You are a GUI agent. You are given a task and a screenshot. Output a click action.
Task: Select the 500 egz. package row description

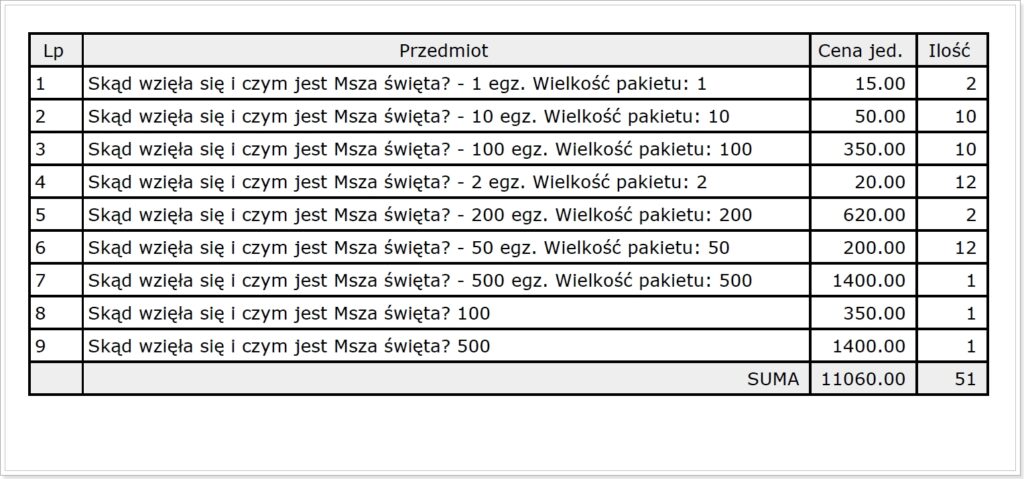pyautogui.click(x=446, y=280)
